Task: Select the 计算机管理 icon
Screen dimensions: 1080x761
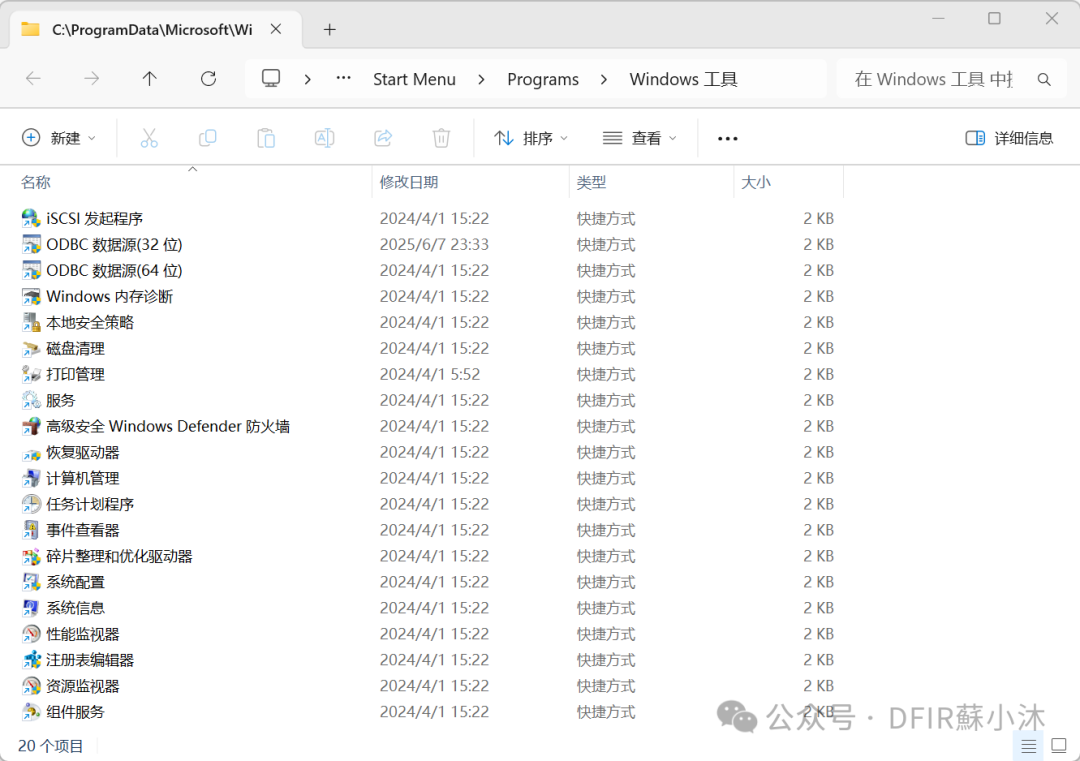Action: tap(31, 478)
